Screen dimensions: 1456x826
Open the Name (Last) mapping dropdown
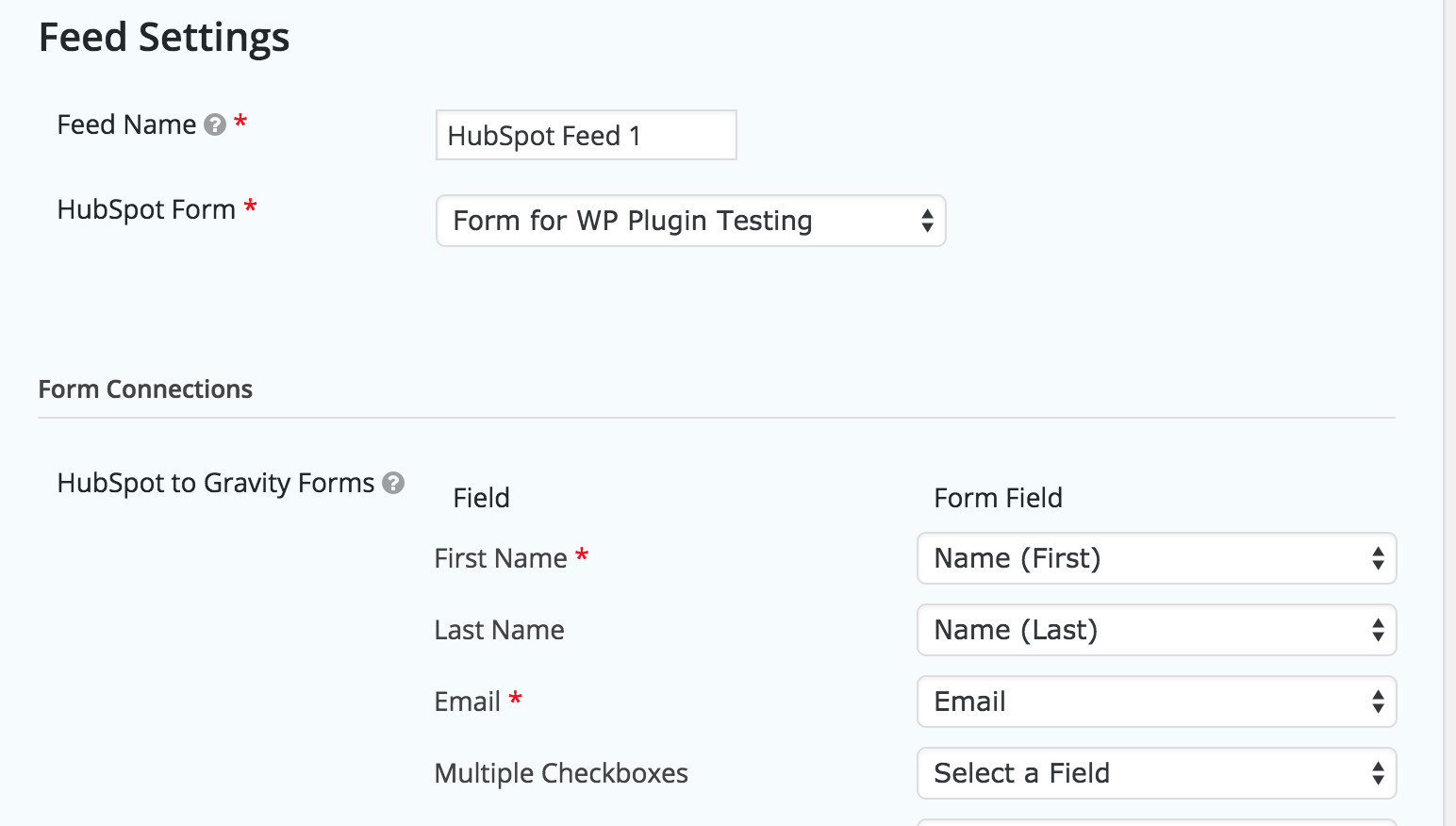(1156, 630)
